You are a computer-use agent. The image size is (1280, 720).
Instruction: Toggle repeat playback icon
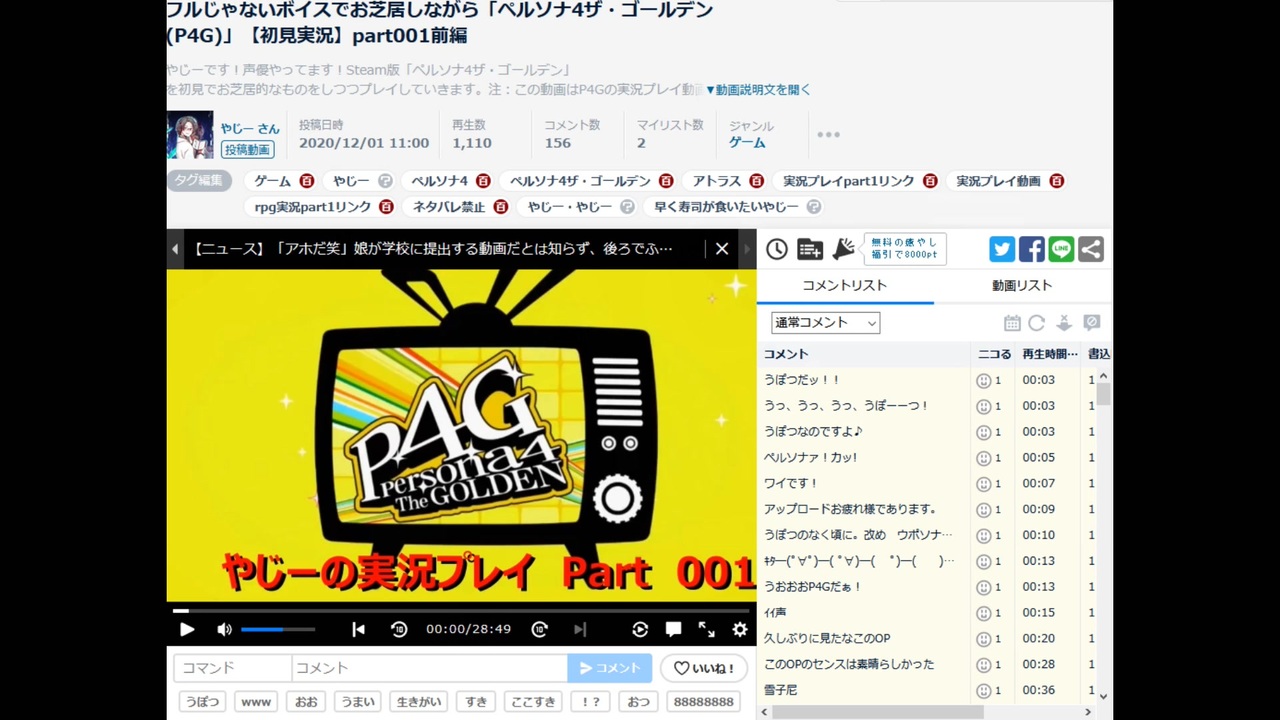point(640,629)
